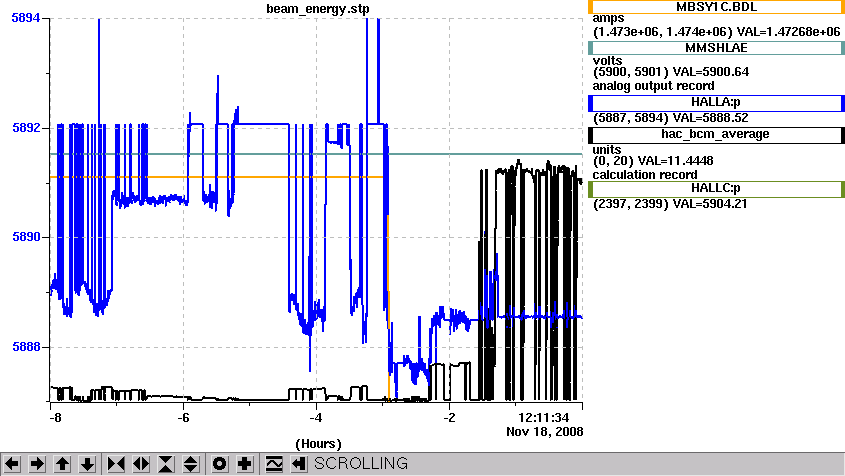This screenshot has width=845, height=476.
Task: Zoom in vertically with the hourglass icon
Action: click(x=166, y=464)
